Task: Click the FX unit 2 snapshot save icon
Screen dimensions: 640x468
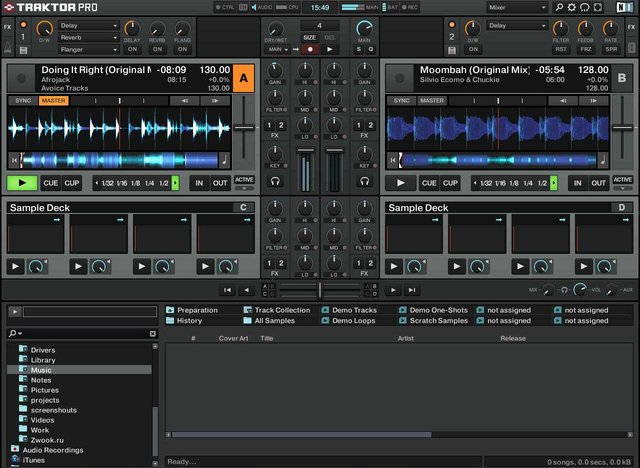Action: [x=451, y=51]
